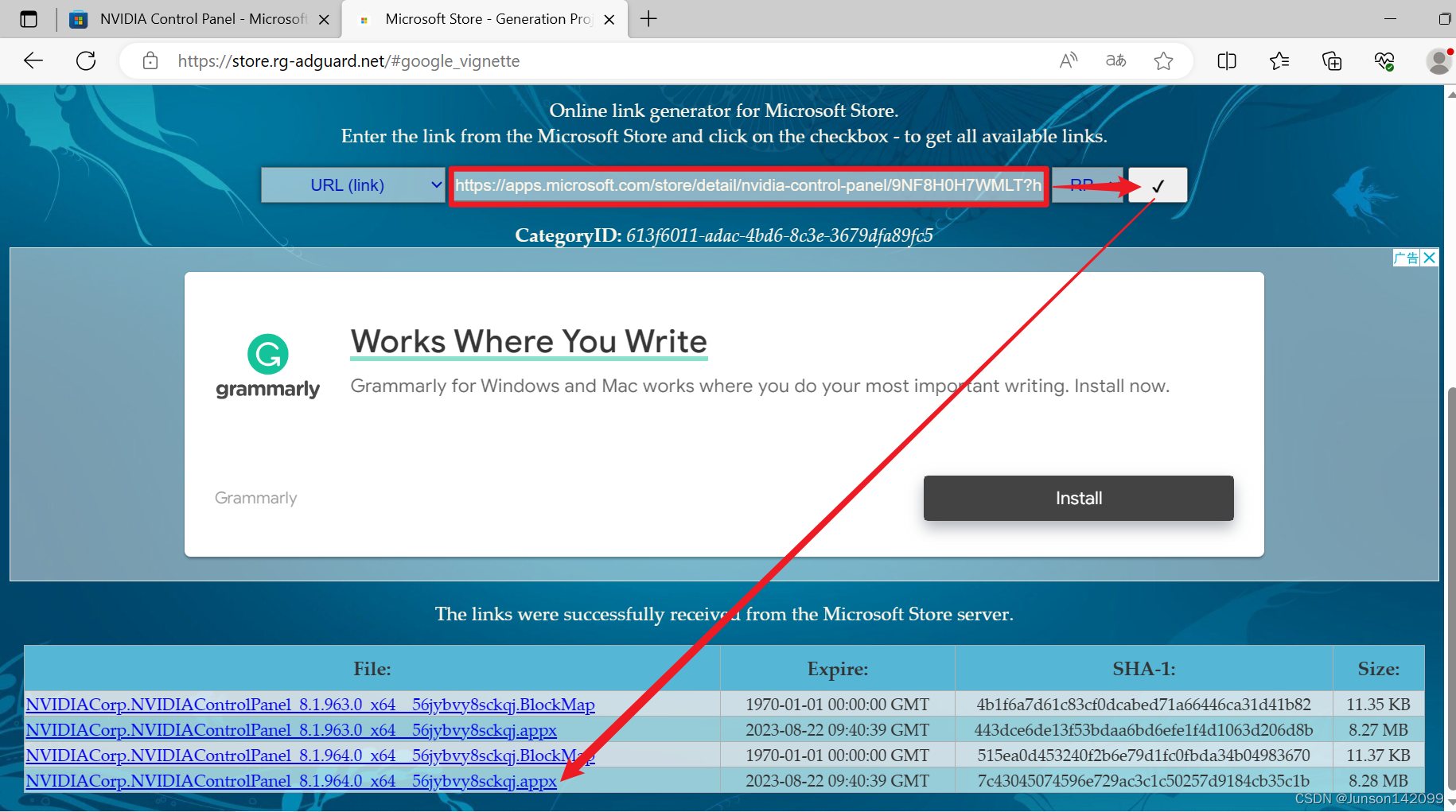Open browser Collections
Viewport: 1456px width, 812px height.
point(1332,60)
